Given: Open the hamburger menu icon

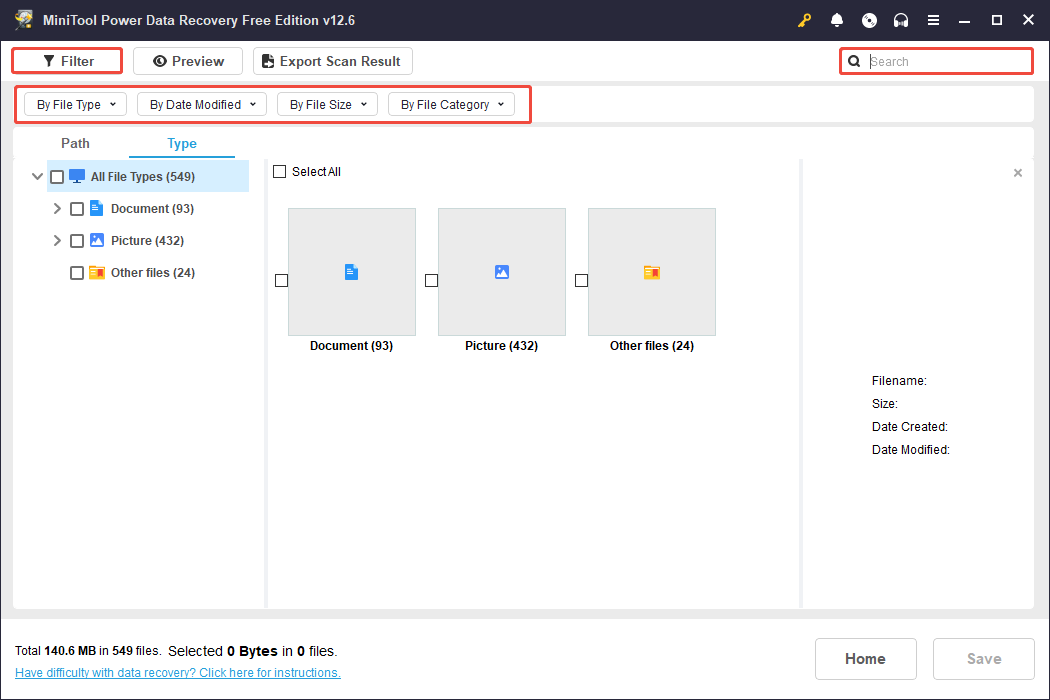Looking at the screenshot, I should (933, 20).
